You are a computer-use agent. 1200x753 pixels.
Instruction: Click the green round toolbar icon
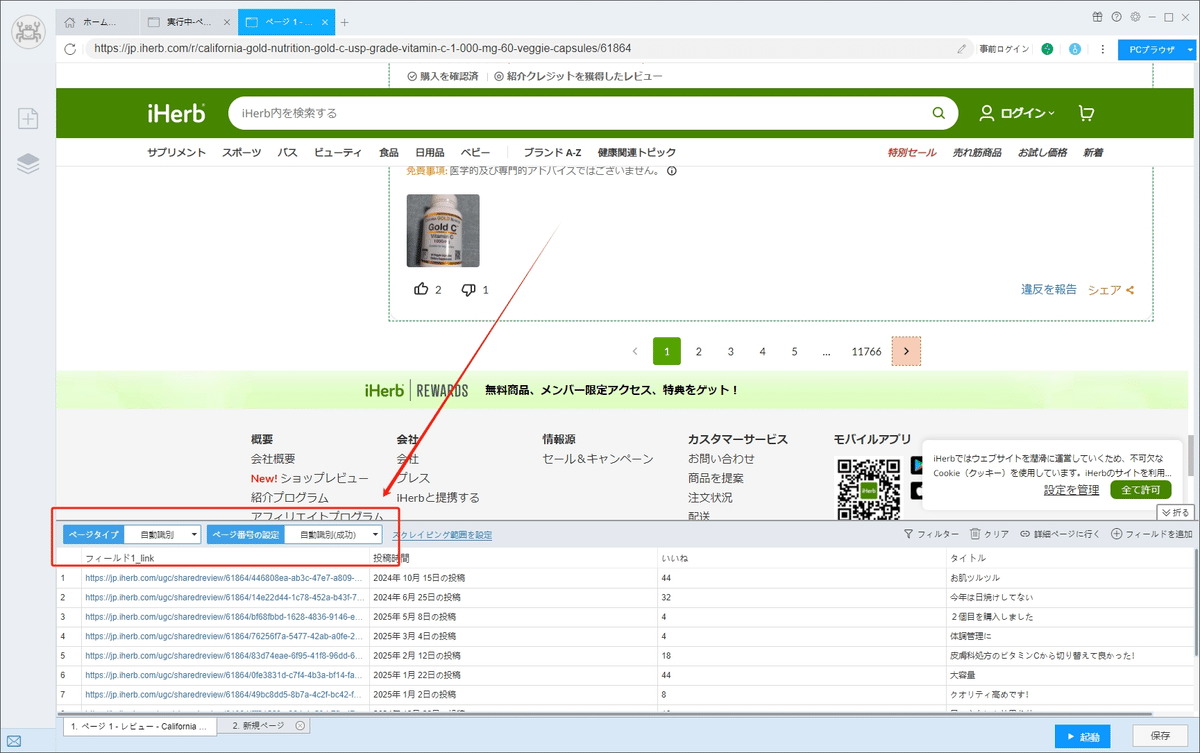click(1047, 48)
